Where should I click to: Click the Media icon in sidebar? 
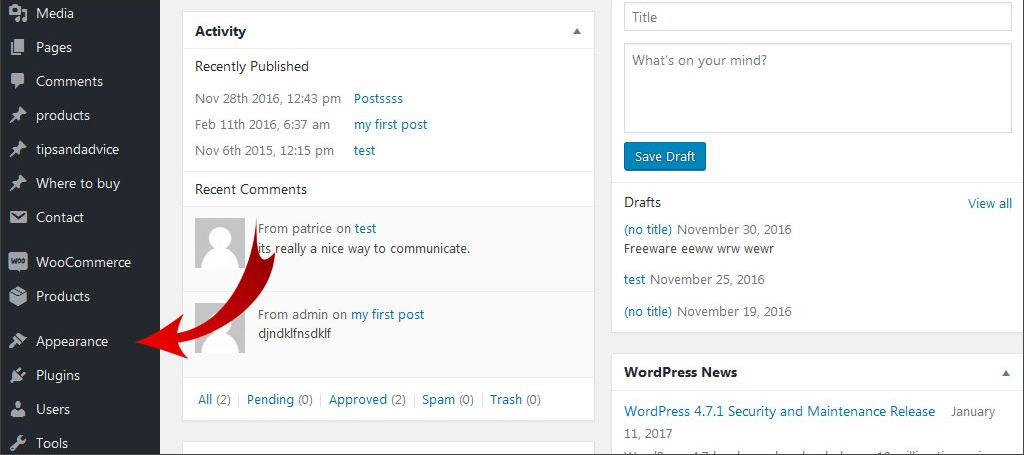click(17, 13)
